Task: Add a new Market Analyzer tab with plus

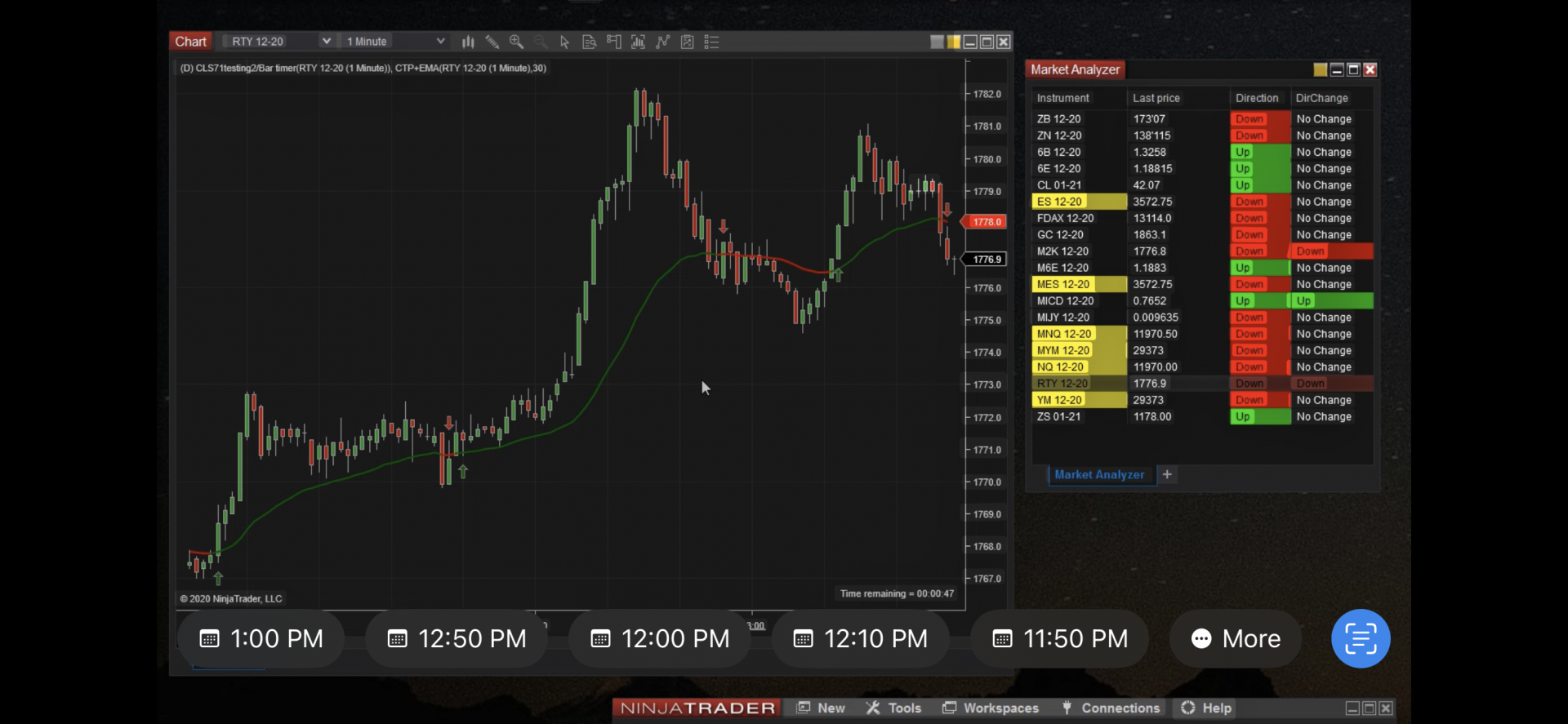Action: tap(1167, 474)
